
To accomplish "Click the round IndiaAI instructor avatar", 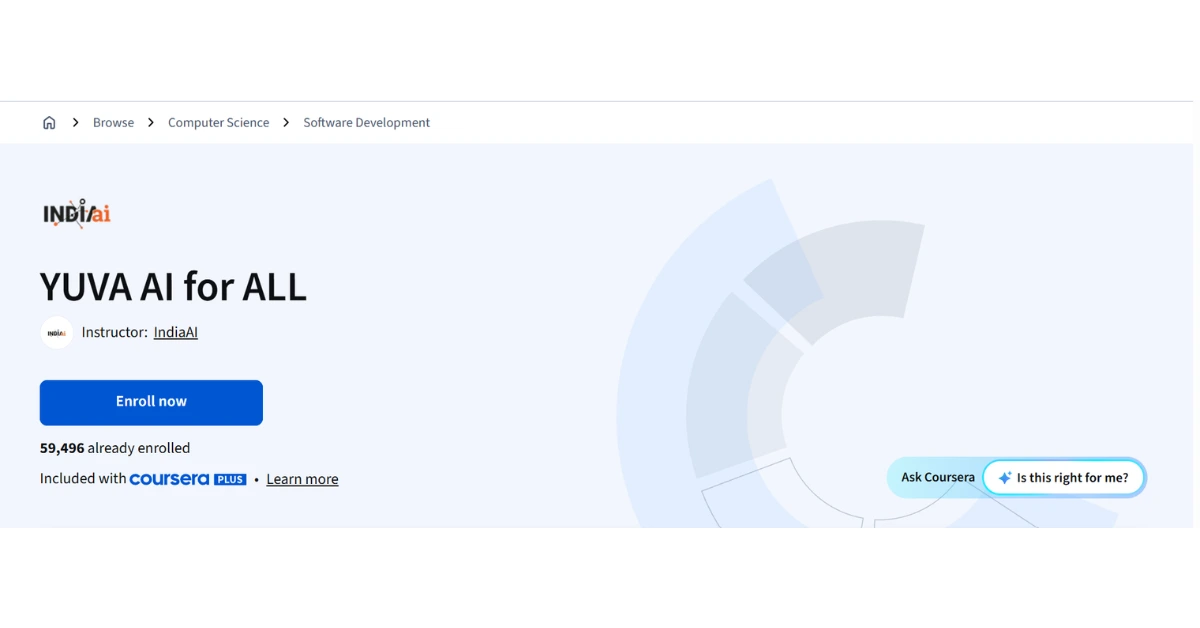I will pos(56,332).
